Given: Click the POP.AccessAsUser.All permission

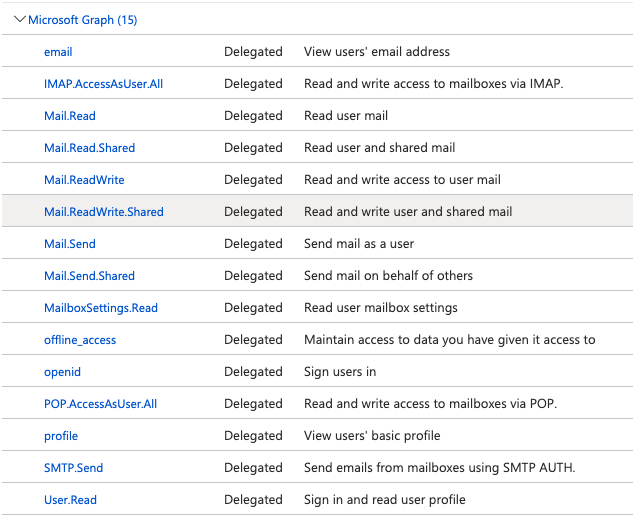Looking at the screenshot, I should (x=100, y=404).
